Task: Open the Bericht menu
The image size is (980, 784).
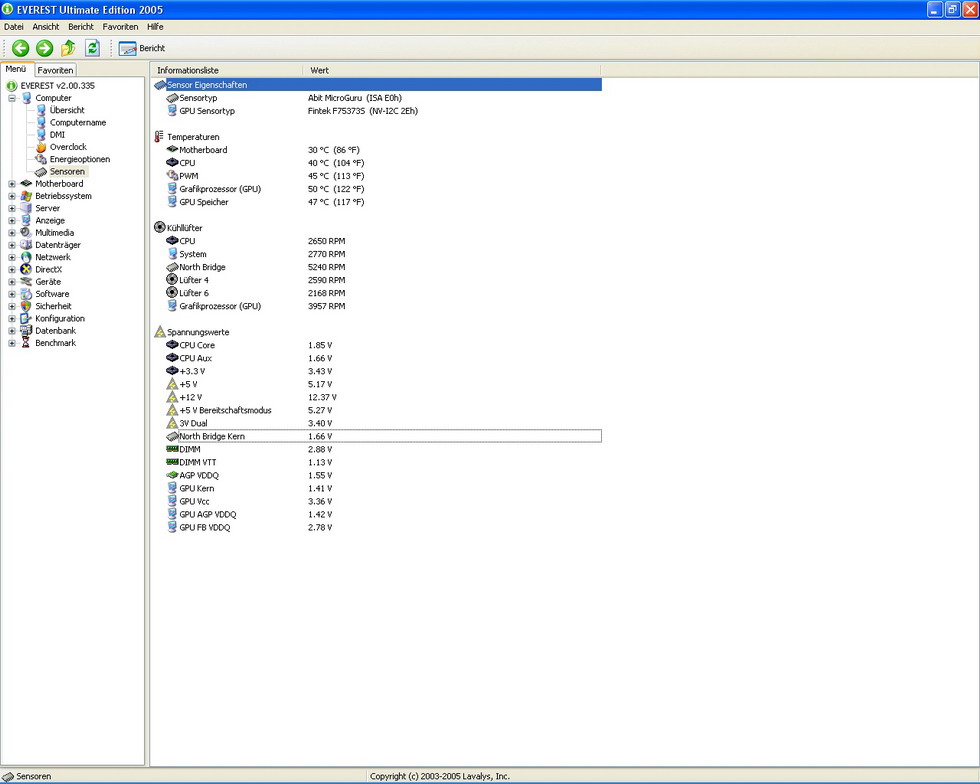Action: point(81,27)
